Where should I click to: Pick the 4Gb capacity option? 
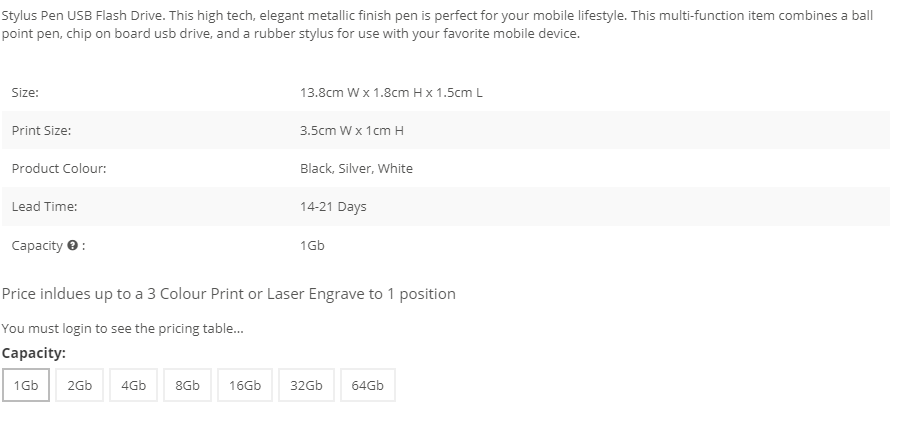click(133, 385)
